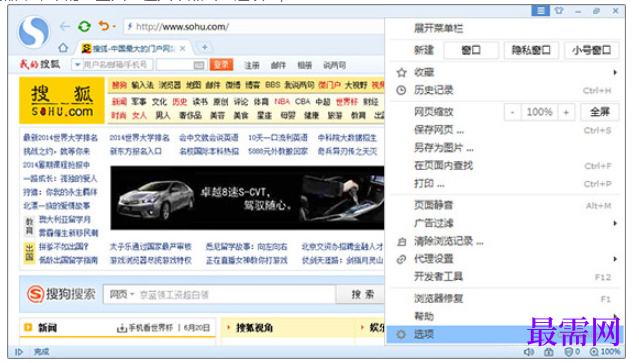Screen dimensions: 639x363
Task: Click the Sogou search S logo
Action: (35, 294)
